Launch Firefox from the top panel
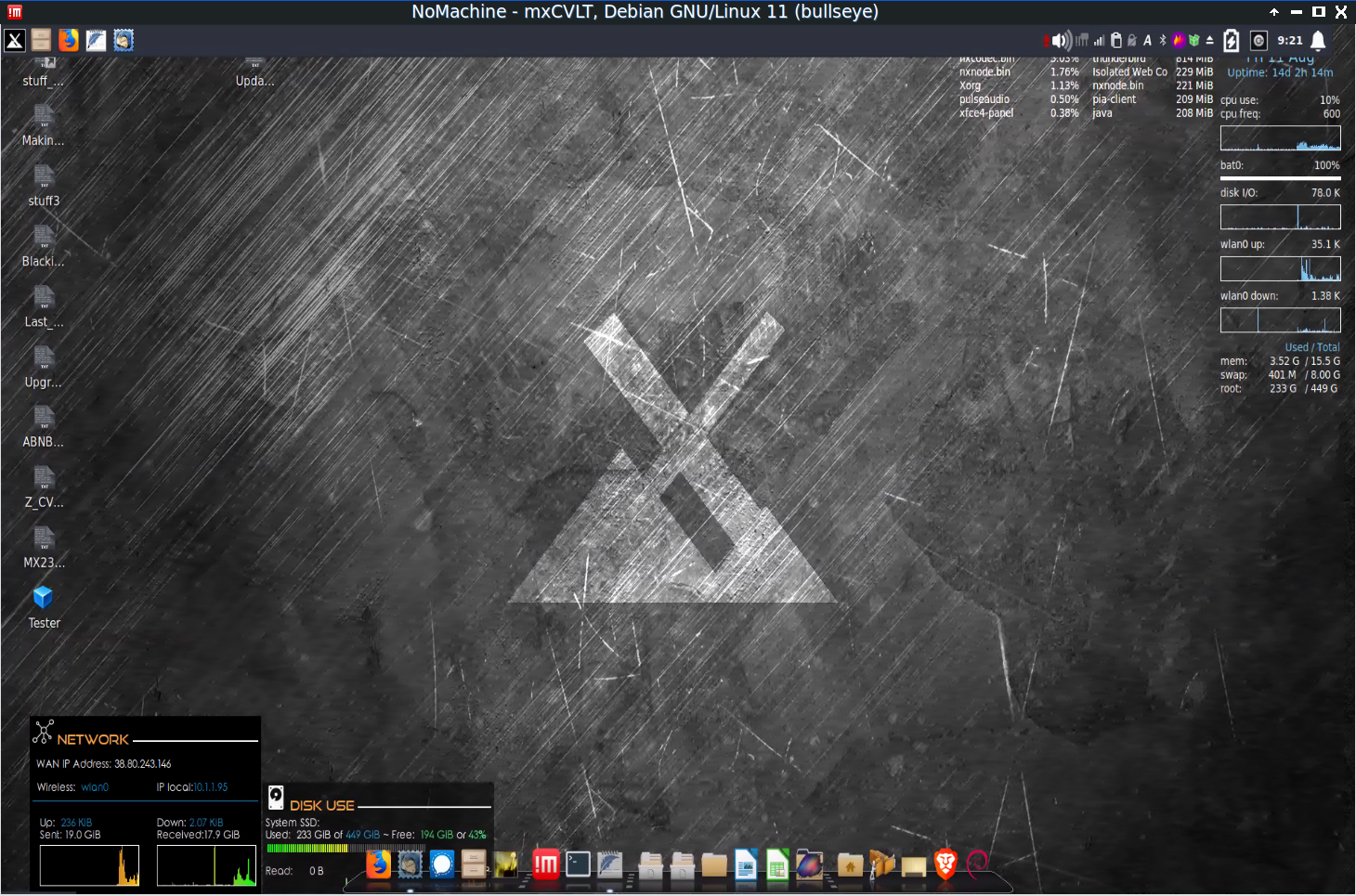Viewport: 1356px width, 896px height. click(69, 40)
